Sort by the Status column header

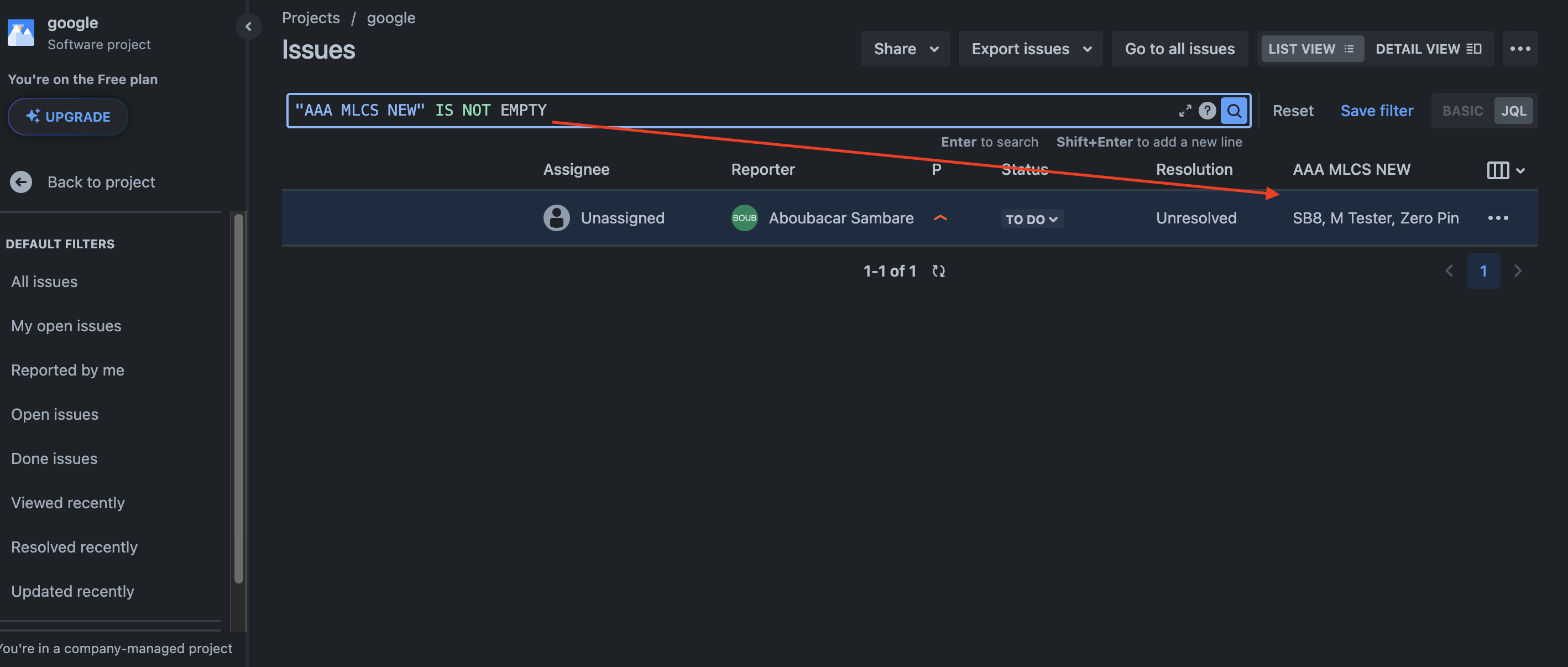tap(1025, 169)
